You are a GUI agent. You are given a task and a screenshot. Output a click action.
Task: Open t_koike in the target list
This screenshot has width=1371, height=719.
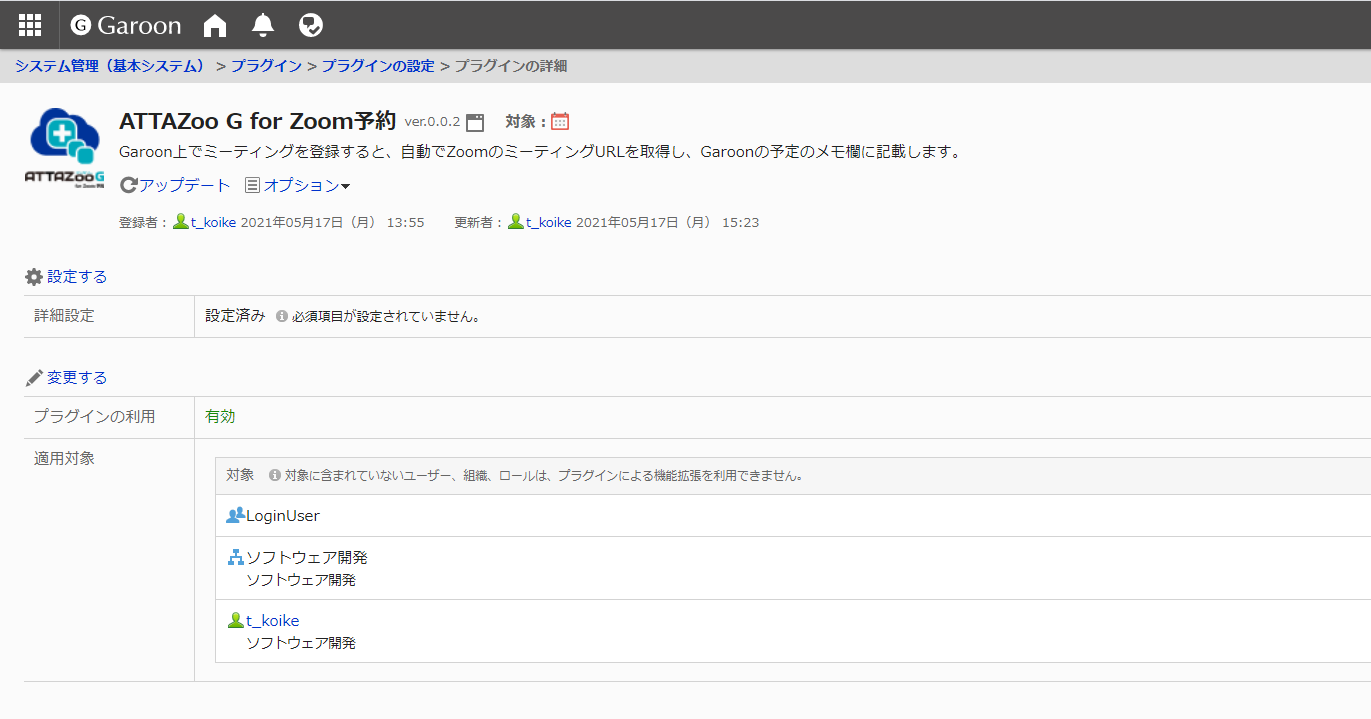coord(272,621)
